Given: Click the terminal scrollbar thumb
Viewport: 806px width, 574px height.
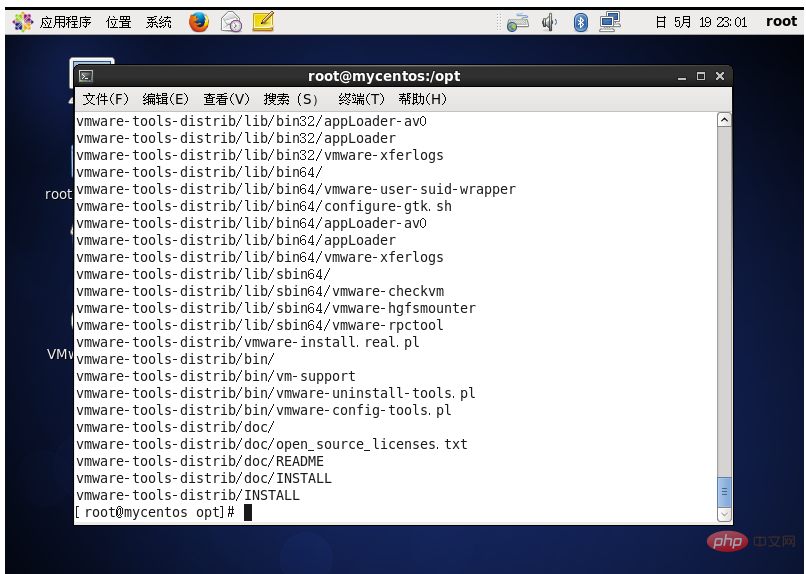Looking at the screenshot, I should tap(724, 492).
